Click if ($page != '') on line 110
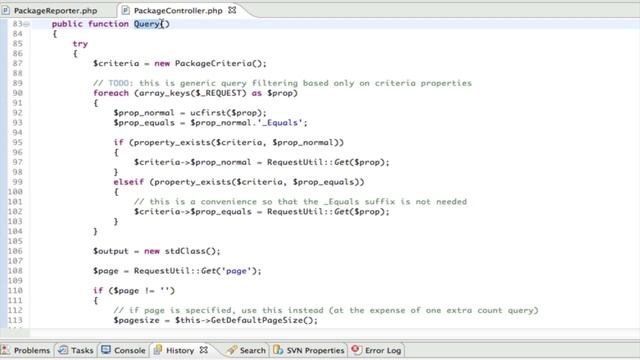 pos(134,291)
